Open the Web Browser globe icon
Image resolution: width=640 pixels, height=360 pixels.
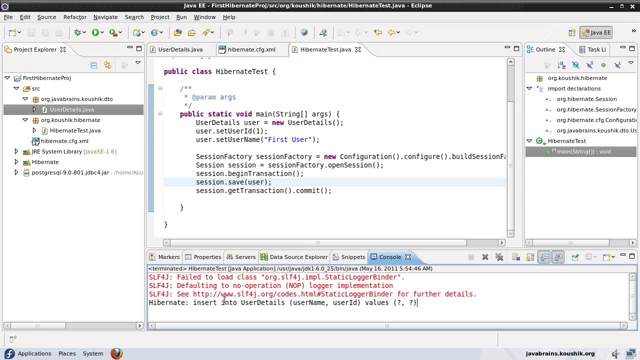pos(304,33)
